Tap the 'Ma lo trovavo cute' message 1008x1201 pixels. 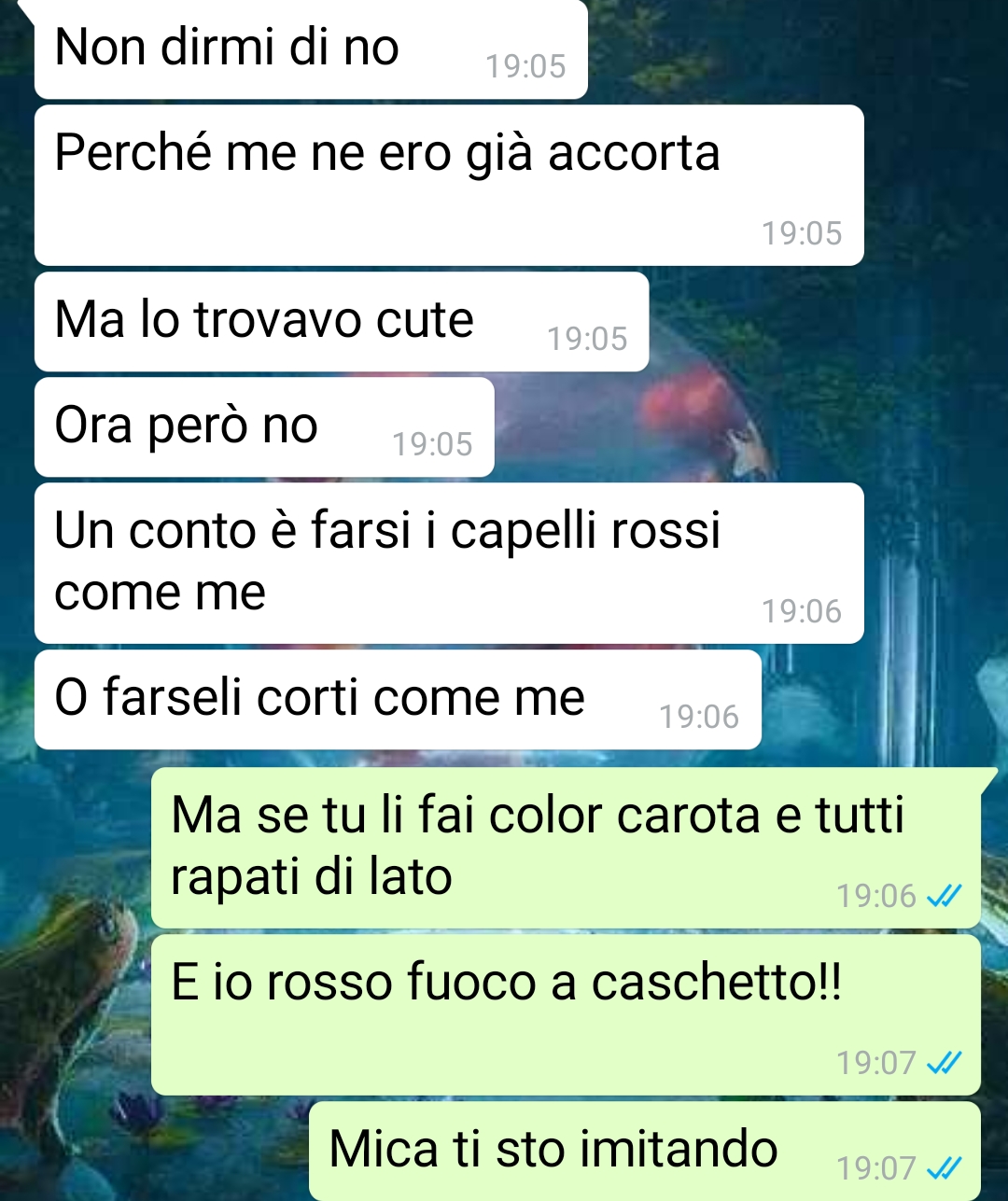point(342,322)
